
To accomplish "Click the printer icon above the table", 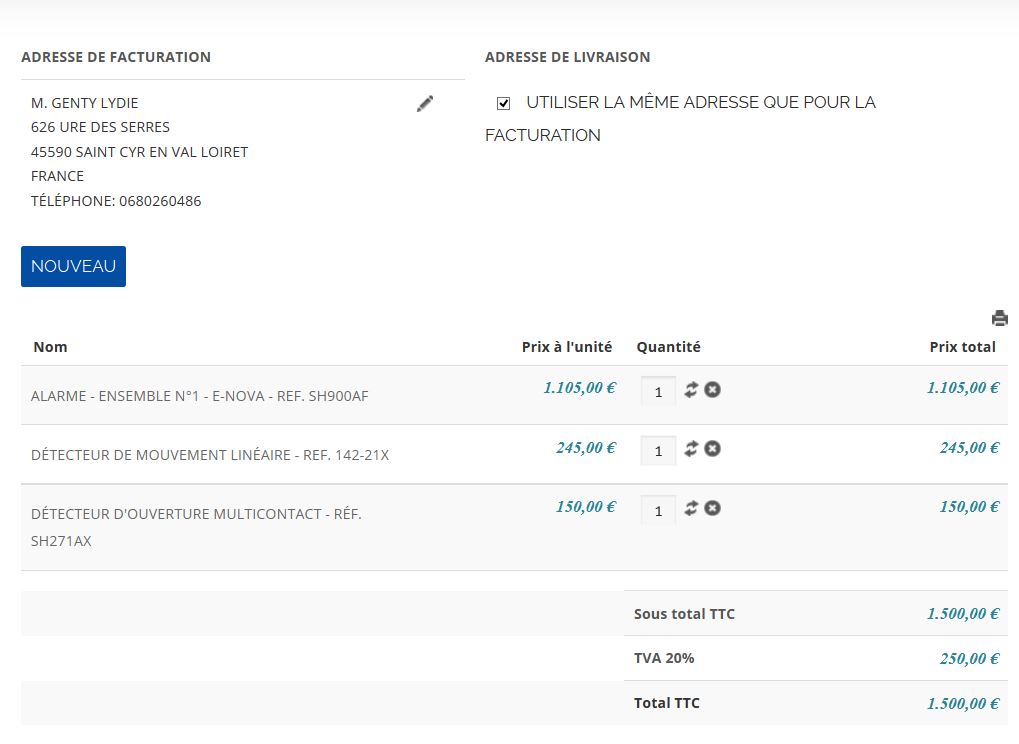I will [999, 318].
